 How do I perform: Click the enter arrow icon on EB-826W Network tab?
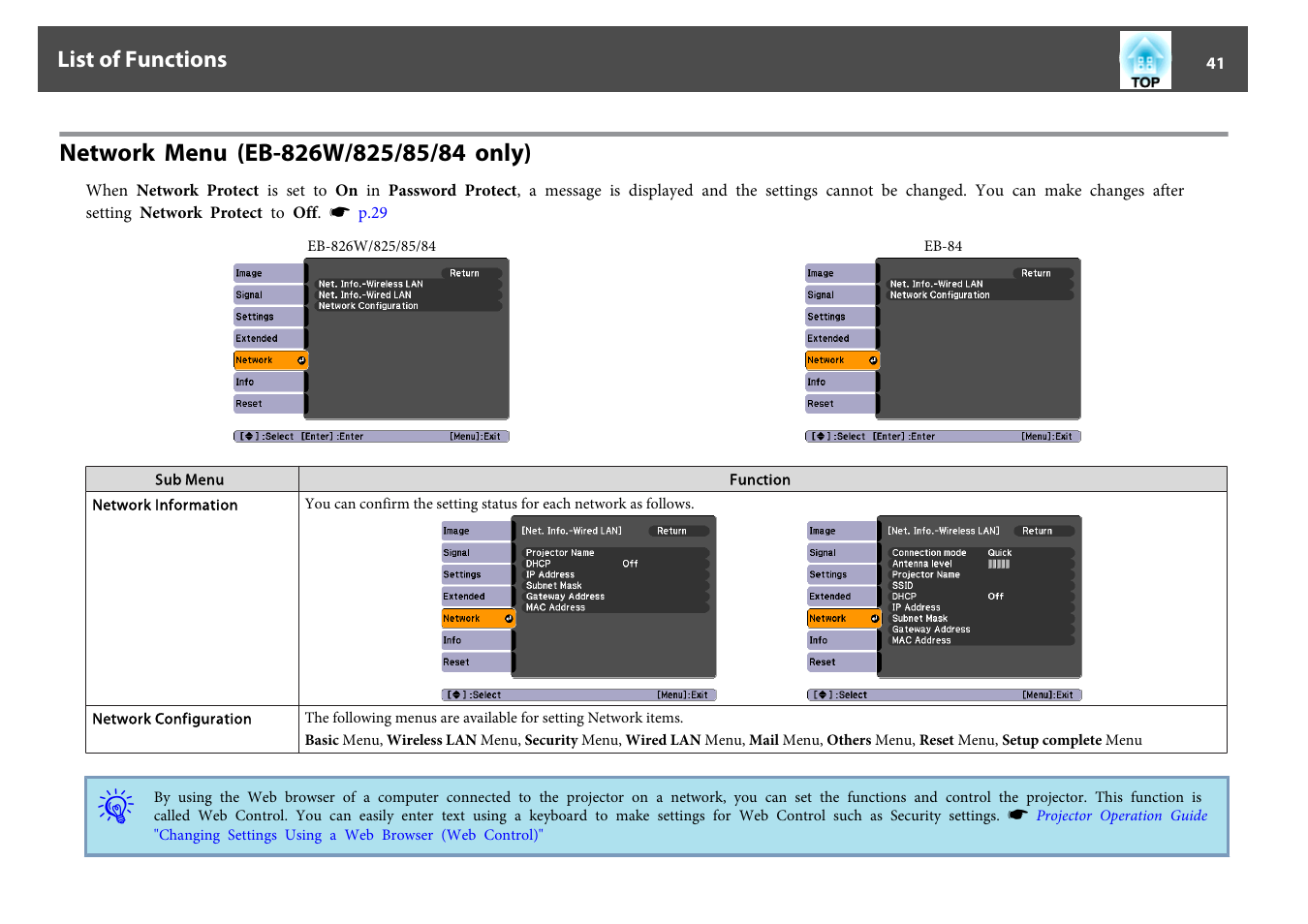coord(301,360)
